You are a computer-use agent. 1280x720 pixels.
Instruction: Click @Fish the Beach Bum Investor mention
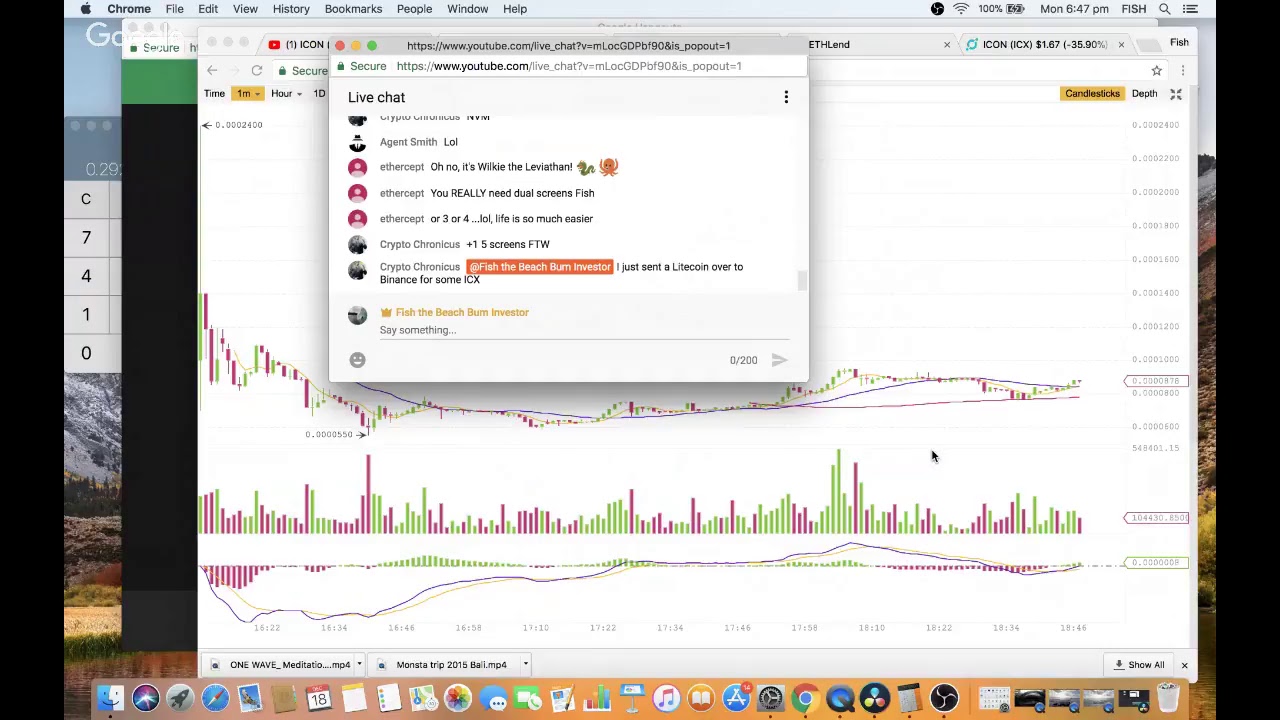click(x=539, y=267)
